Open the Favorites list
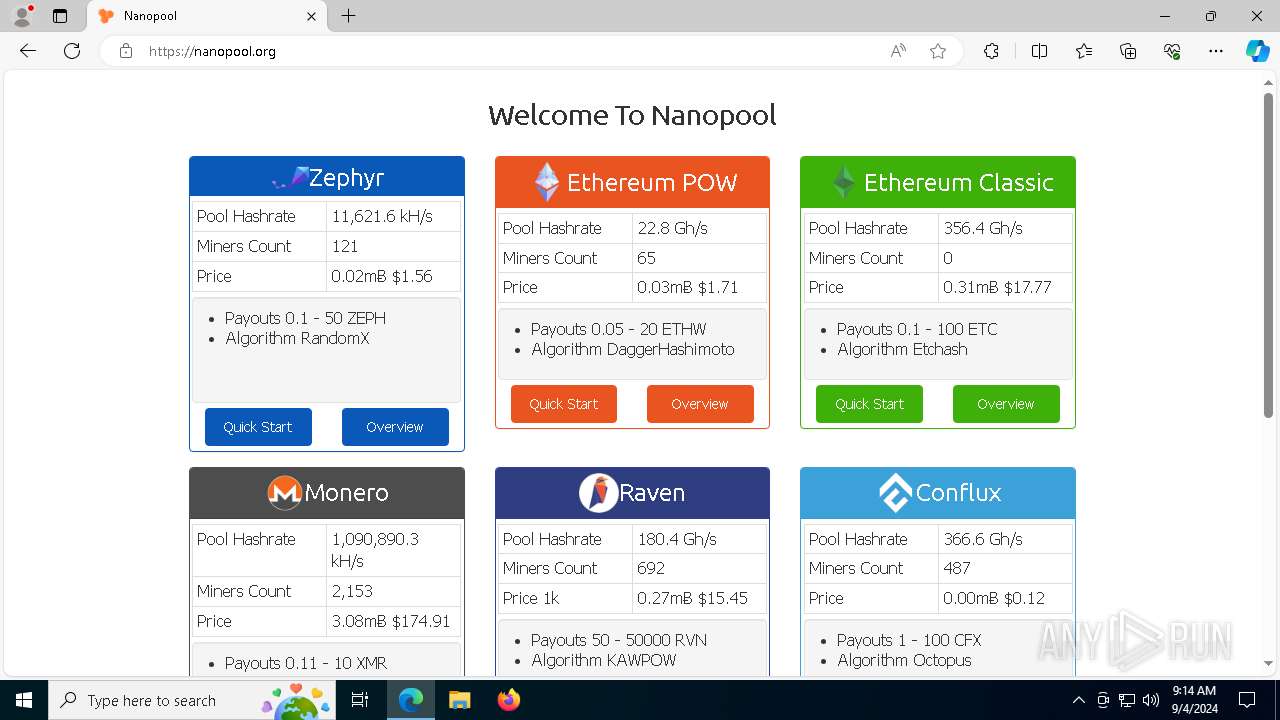 pyautogui.click(x=1084, y=51)
